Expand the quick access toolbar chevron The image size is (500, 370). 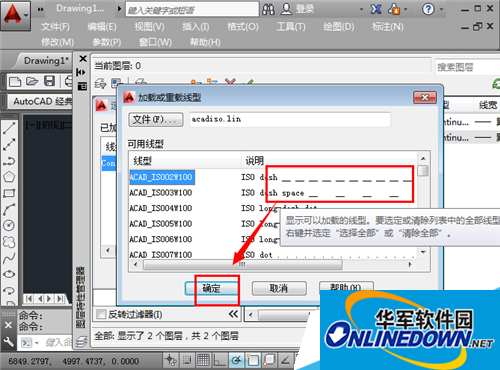point(40,9)
